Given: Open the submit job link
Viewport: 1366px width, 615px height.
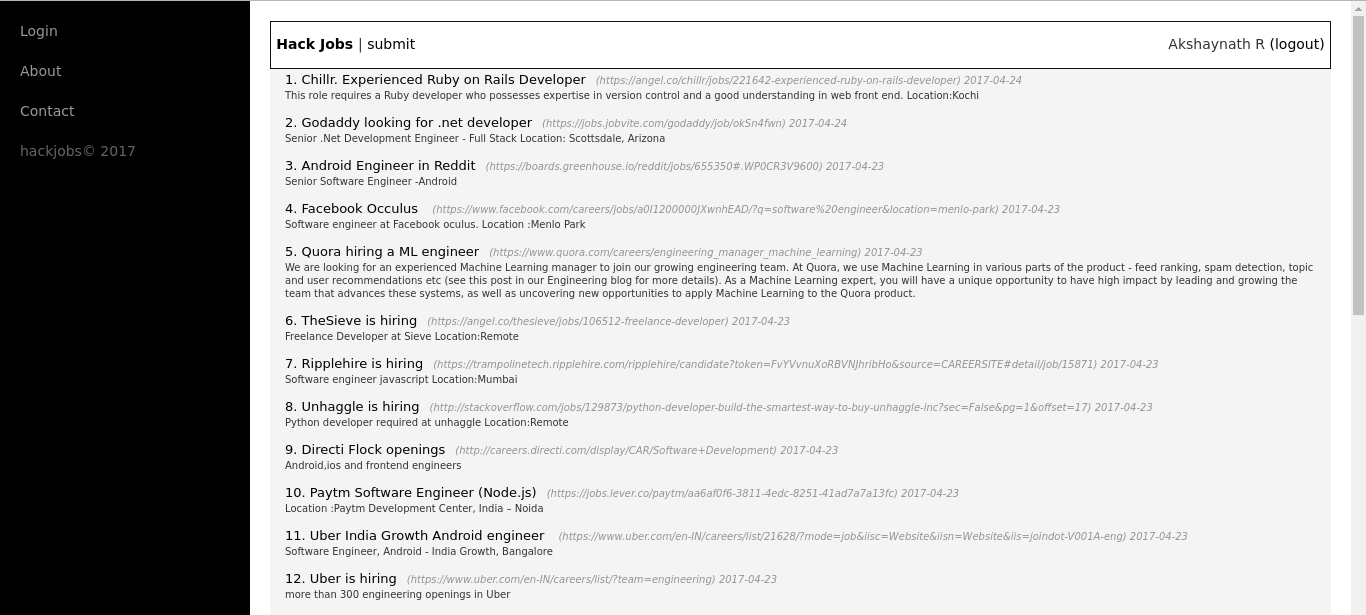Looking at the screenshot, I should pyautogui.click(x=391, y=44).
